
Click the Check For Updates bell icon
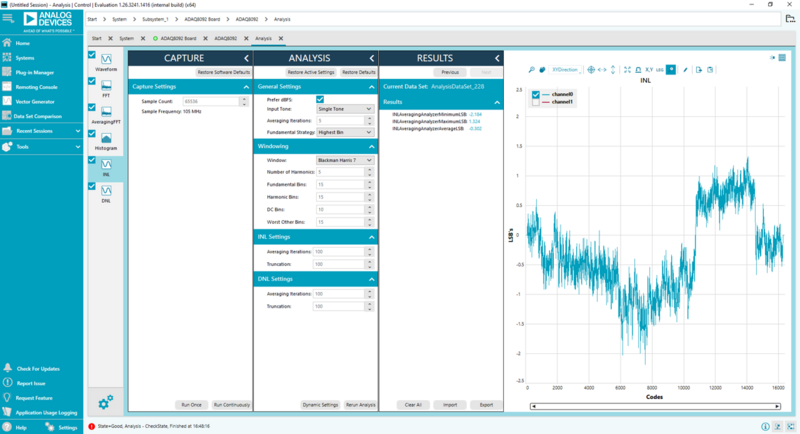[8, 369]
